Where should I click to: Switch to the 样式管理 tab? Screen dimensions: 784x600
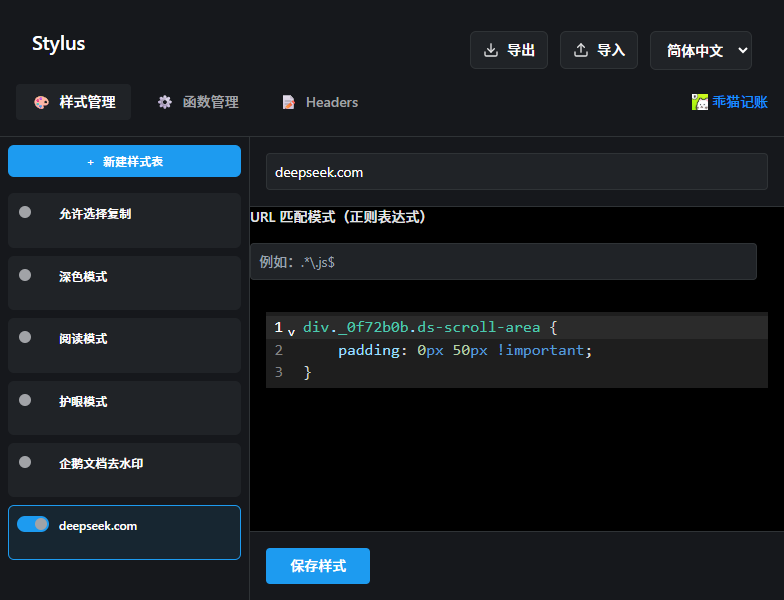click(74, 102)
